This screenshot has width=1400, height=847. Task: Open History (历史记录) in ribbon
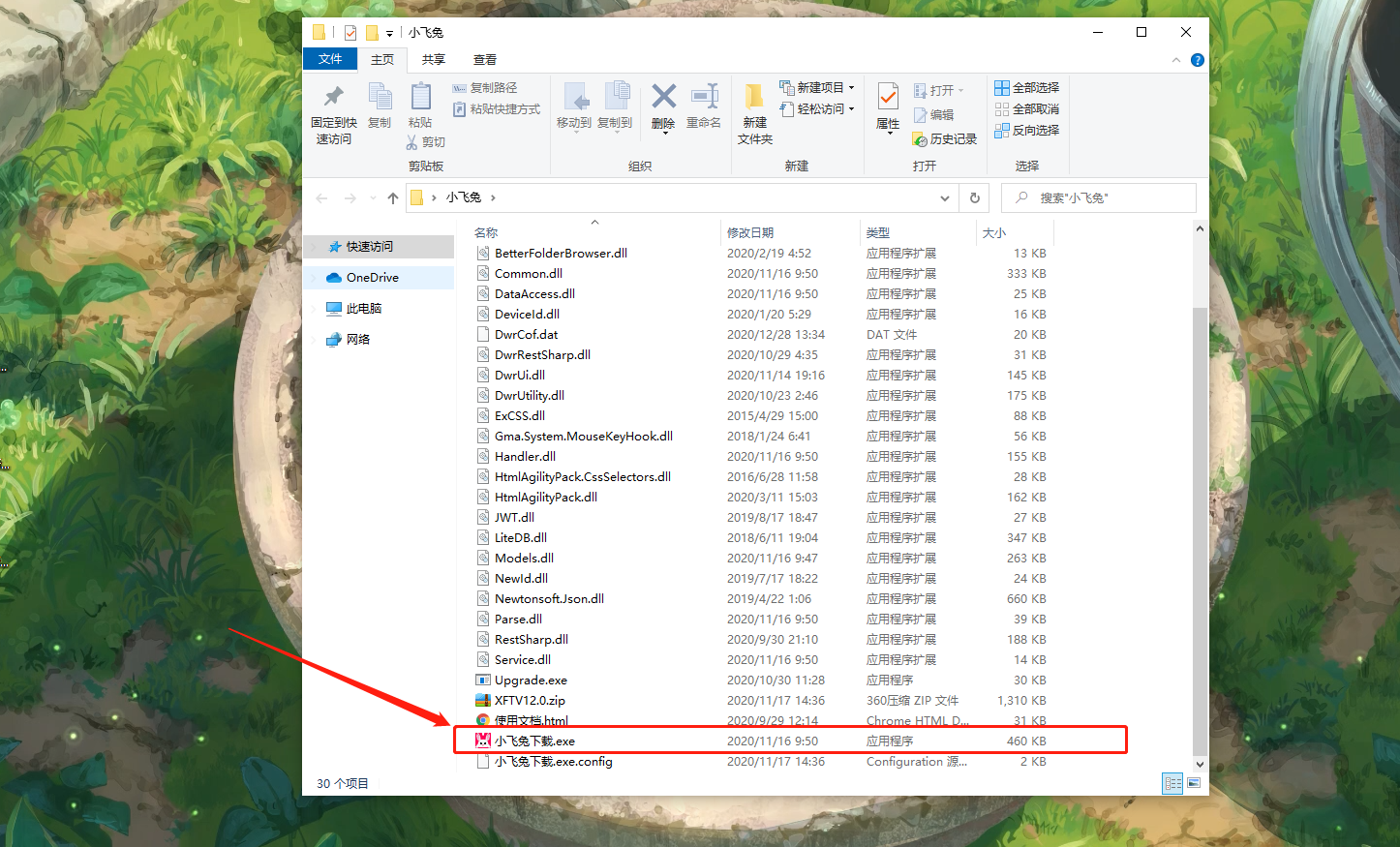click(945, 139)
